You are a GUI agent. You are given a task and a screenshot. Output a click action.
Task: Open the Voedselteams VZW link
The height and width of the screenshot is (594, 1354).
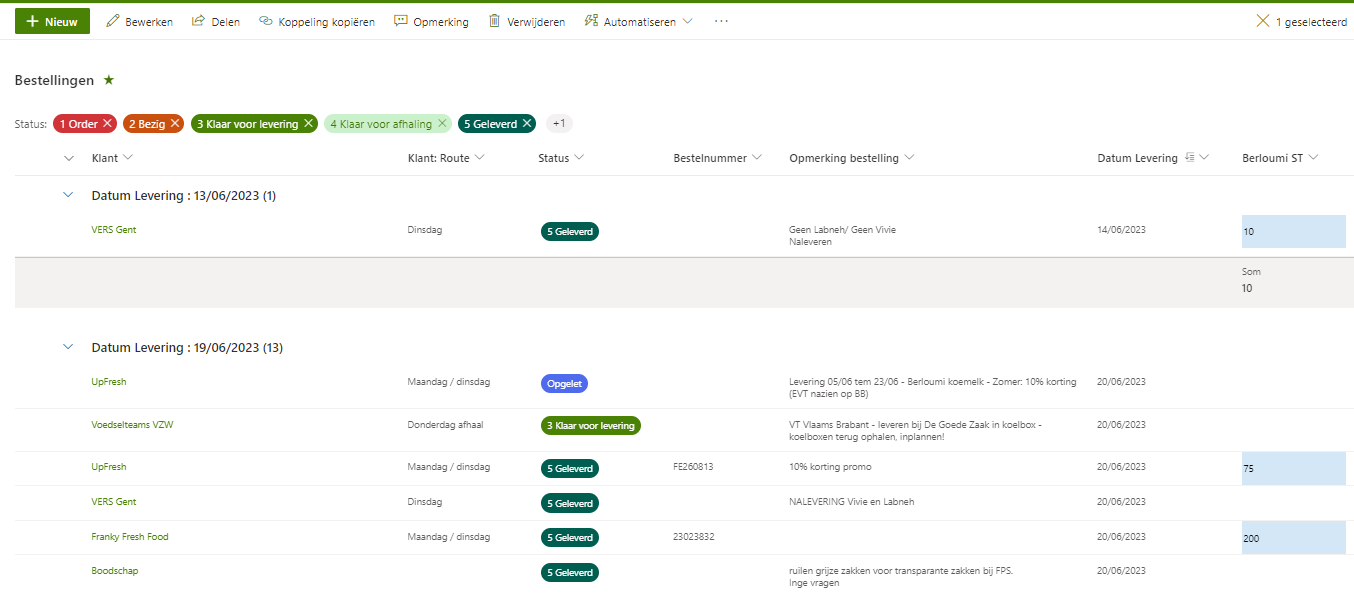[132, 425]
